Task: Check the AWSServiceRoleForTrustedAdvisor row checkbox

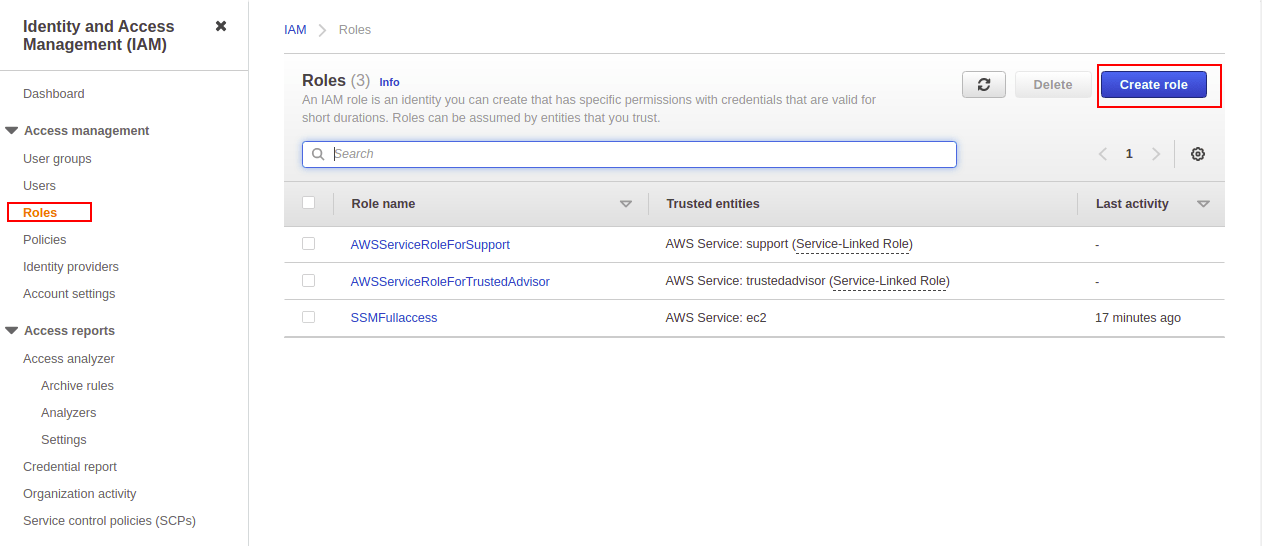Action: (x=309, y=281)
